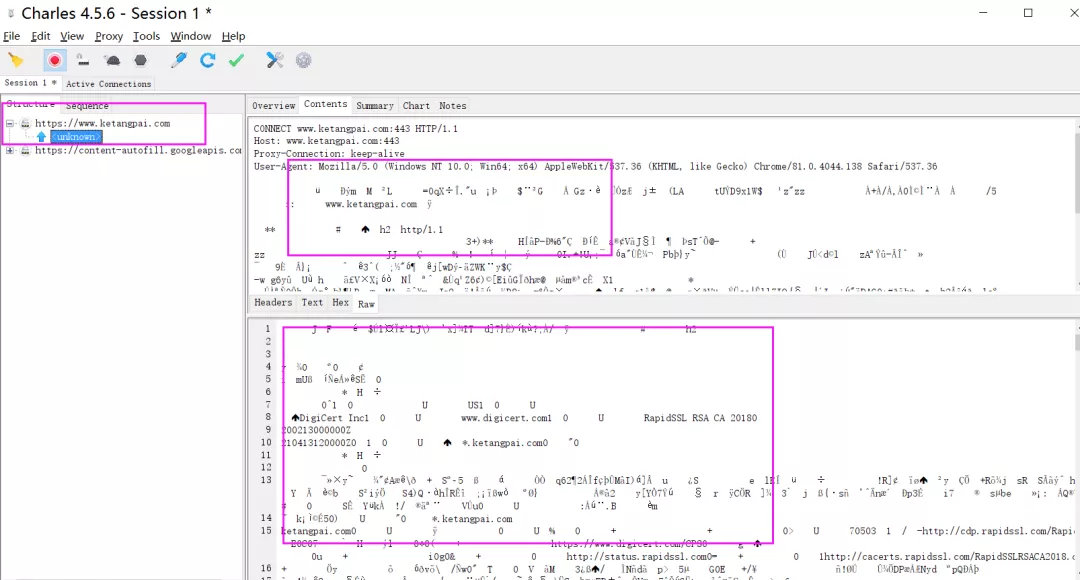
Task: Minimize the Charles window
Action: (983, 12)
